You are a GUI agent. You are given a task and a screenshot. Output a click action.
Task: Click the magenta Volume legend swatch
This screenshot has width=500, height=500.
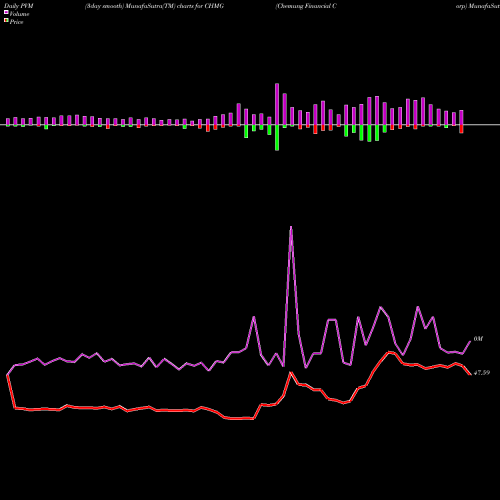click(6, 12)
